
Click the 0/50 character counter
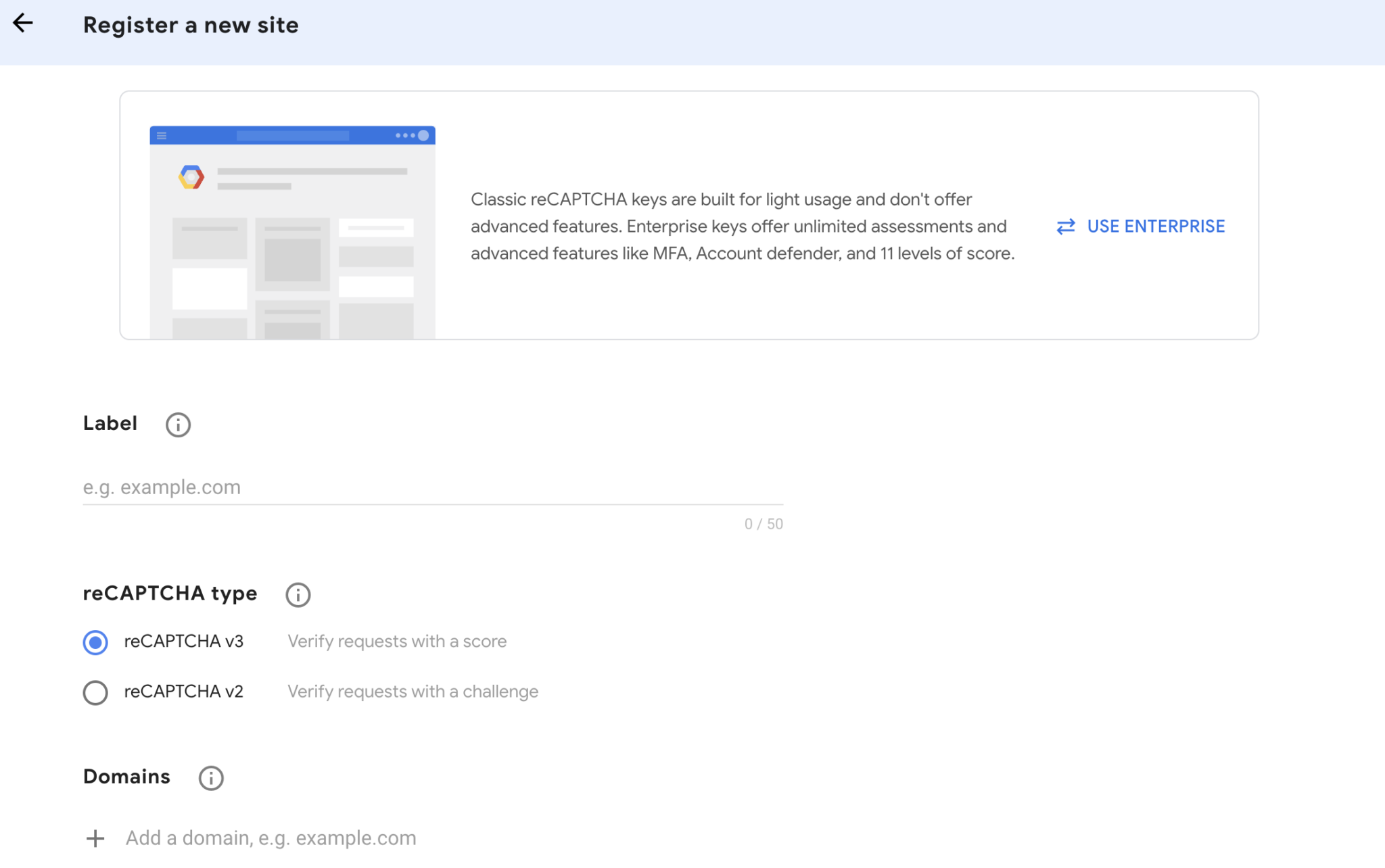[x=763, y=523]
